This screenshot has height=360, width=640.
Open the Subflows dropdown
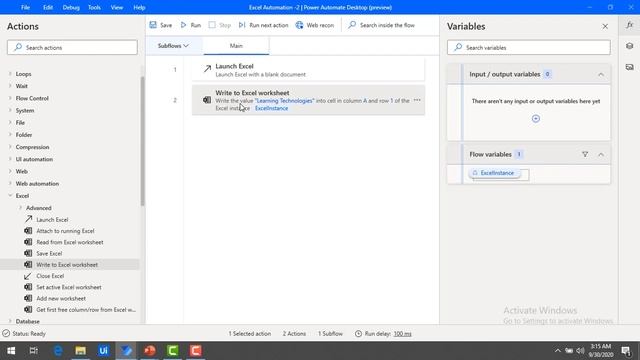pyautogui.click(x=173, y=46)
